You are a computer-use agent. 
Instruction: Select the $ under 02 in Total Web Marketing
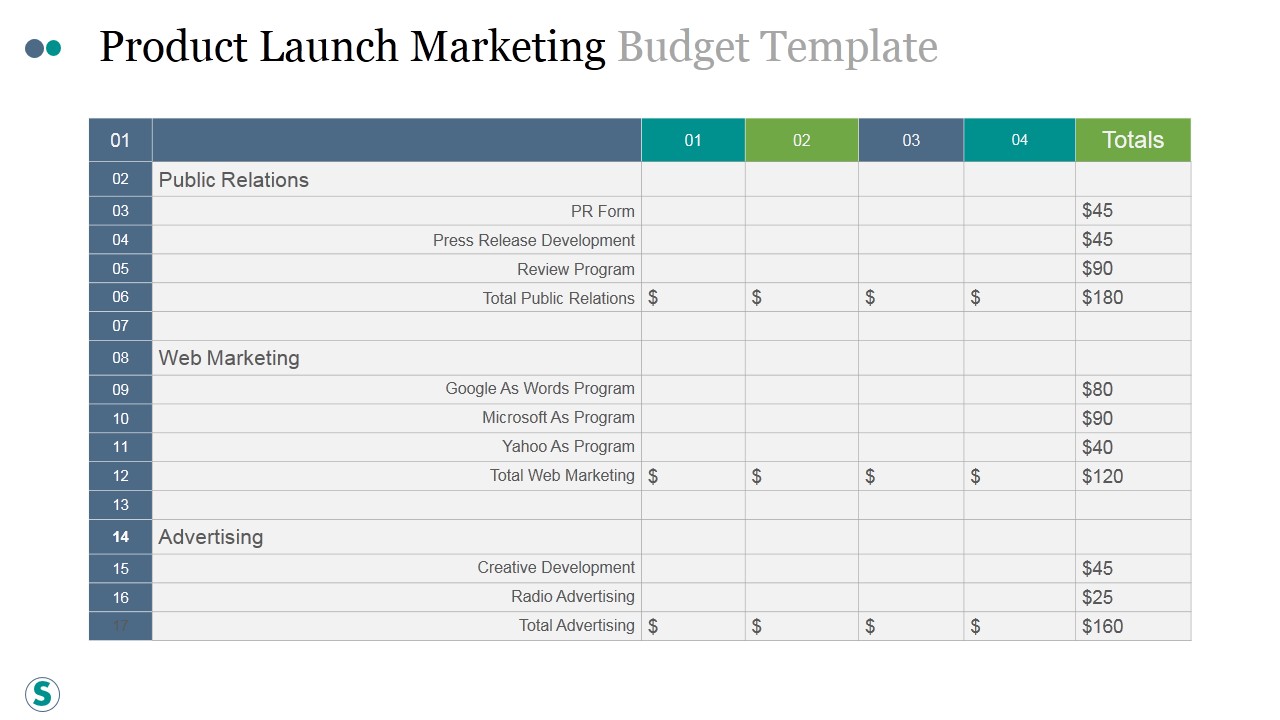(x=757, y=477)
